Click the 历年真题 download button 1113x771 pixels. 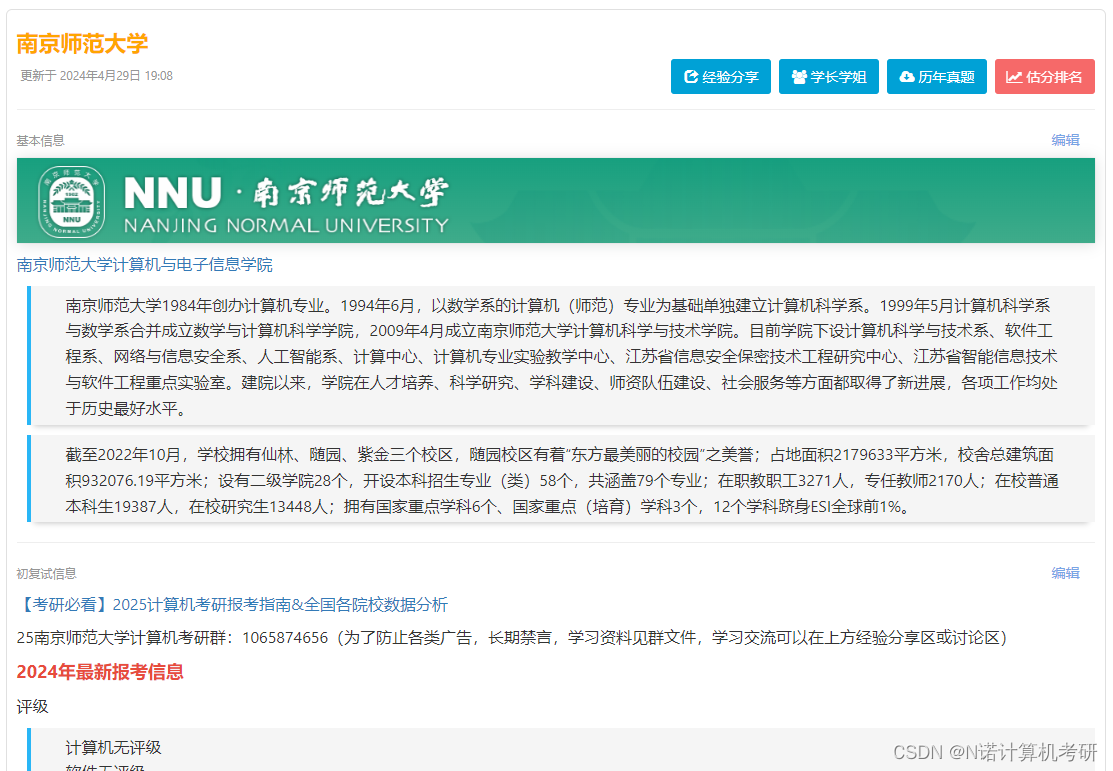pyautogui.click(x=936, y=77)
